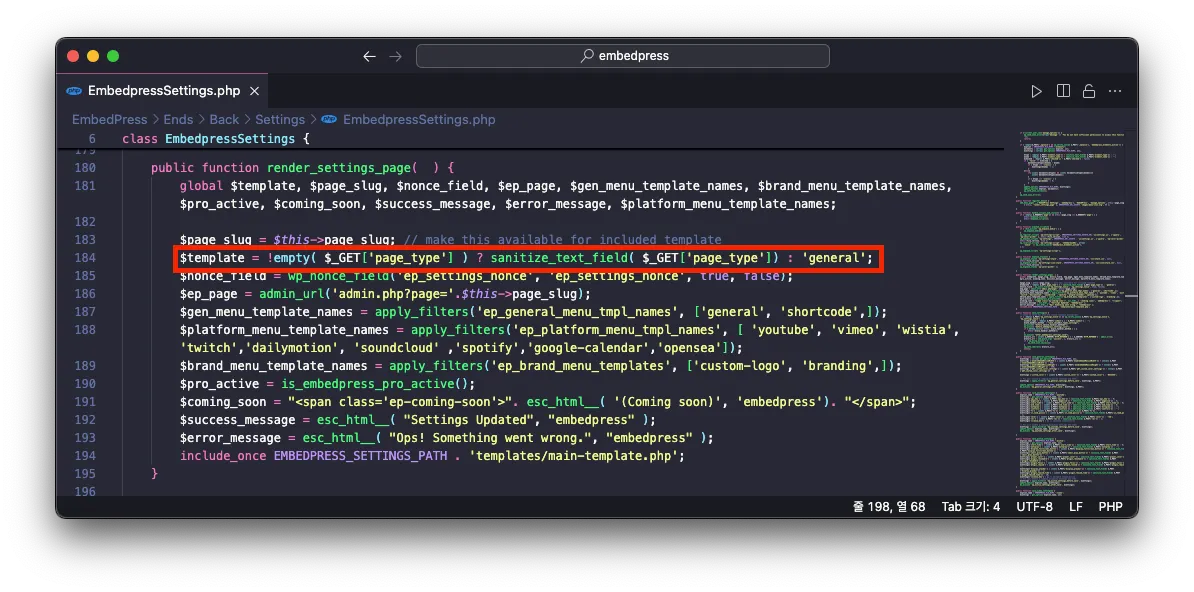The image size is (1194, 592).
Task: Minimize the window with yellow button
Action: pos(93,56)
